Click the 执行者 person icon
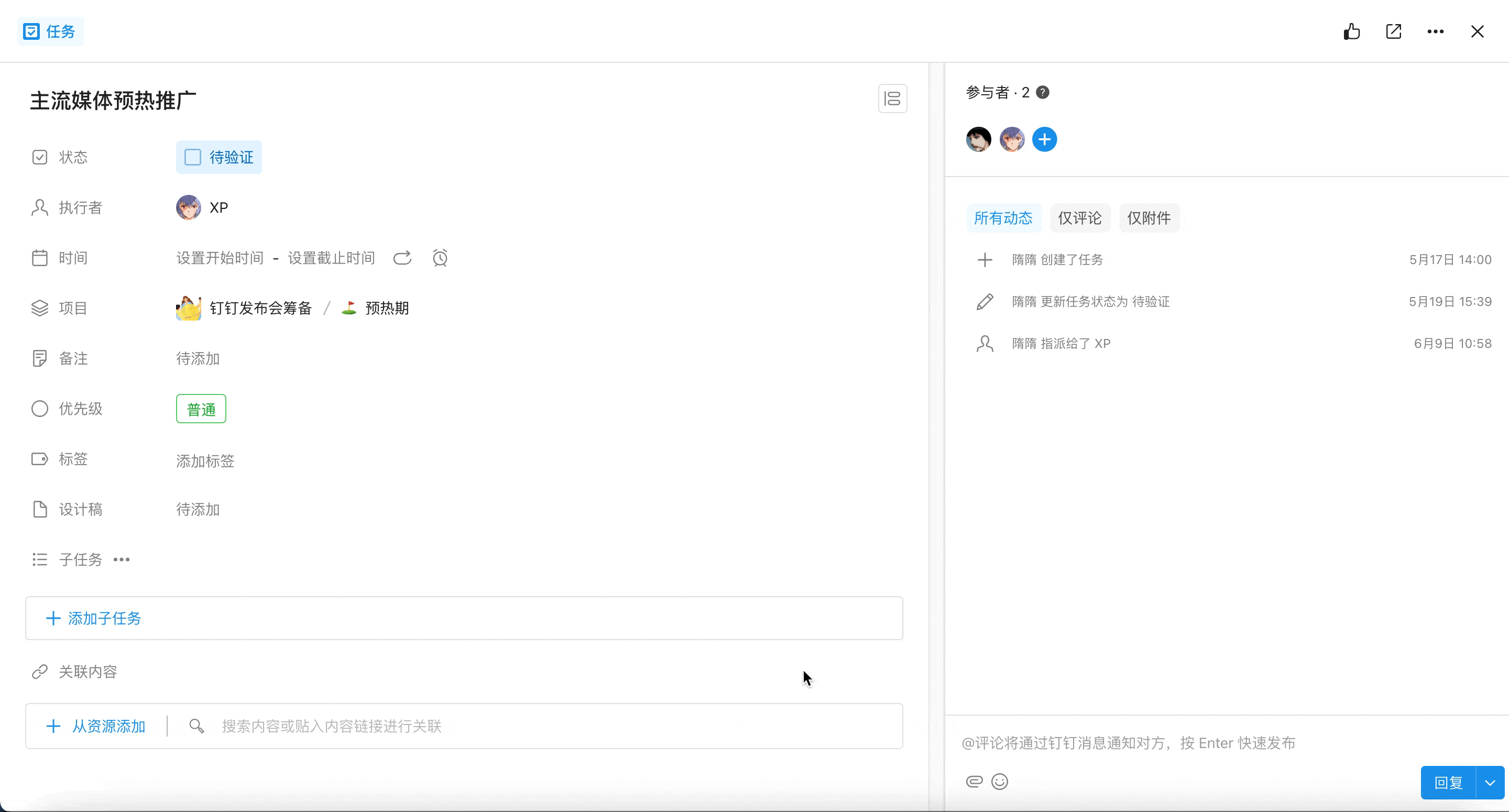 pos(40,207)
